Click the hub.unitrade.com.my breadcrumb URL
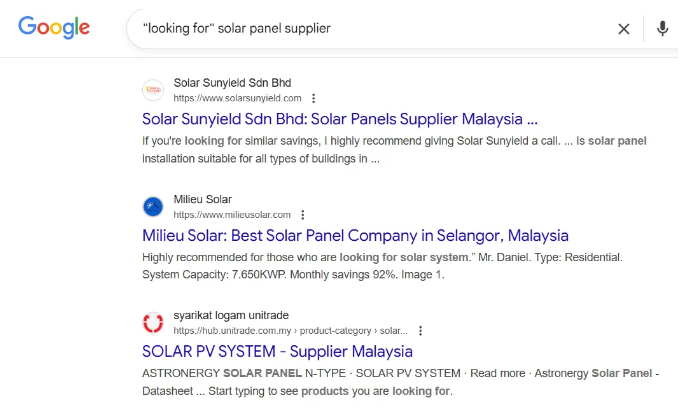 pyautogui.click(x=291, y=330)
